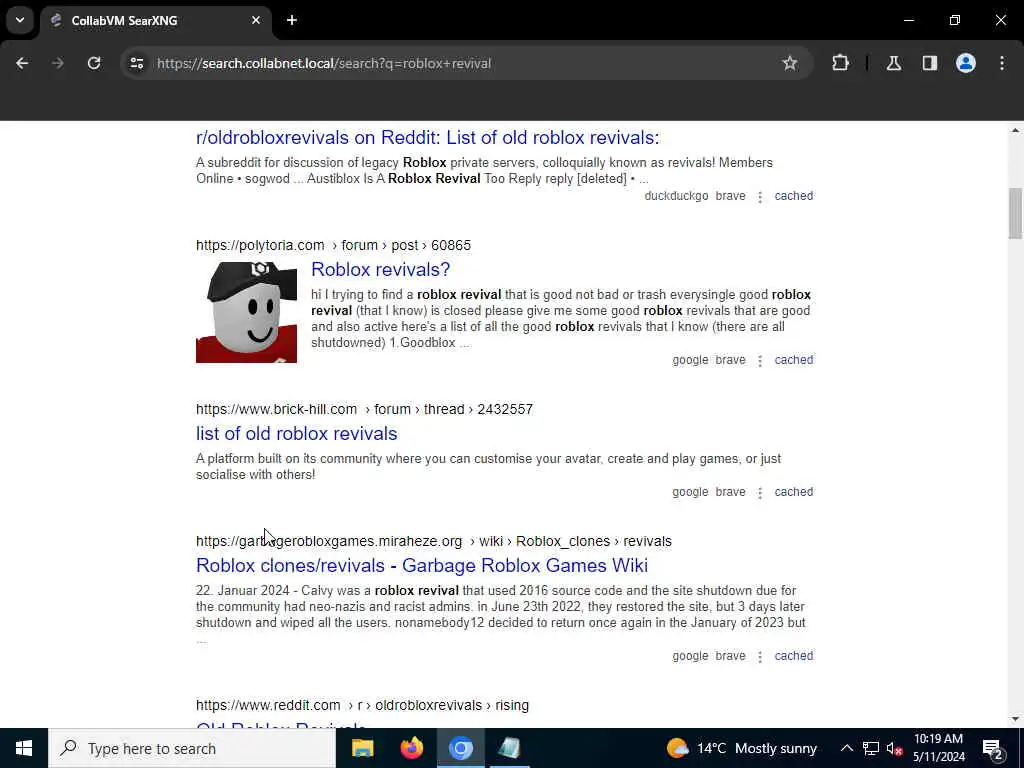Screen dimensions: 1024x768
Task: View site information icon in address bar
Action: [x=136, y=63]
